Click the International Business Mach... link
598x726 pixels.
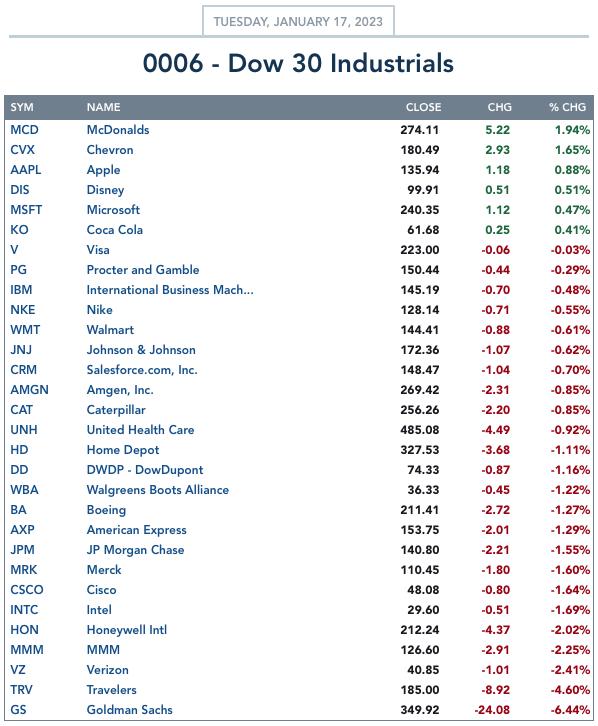pyautogui.click(x=170, y=290)
